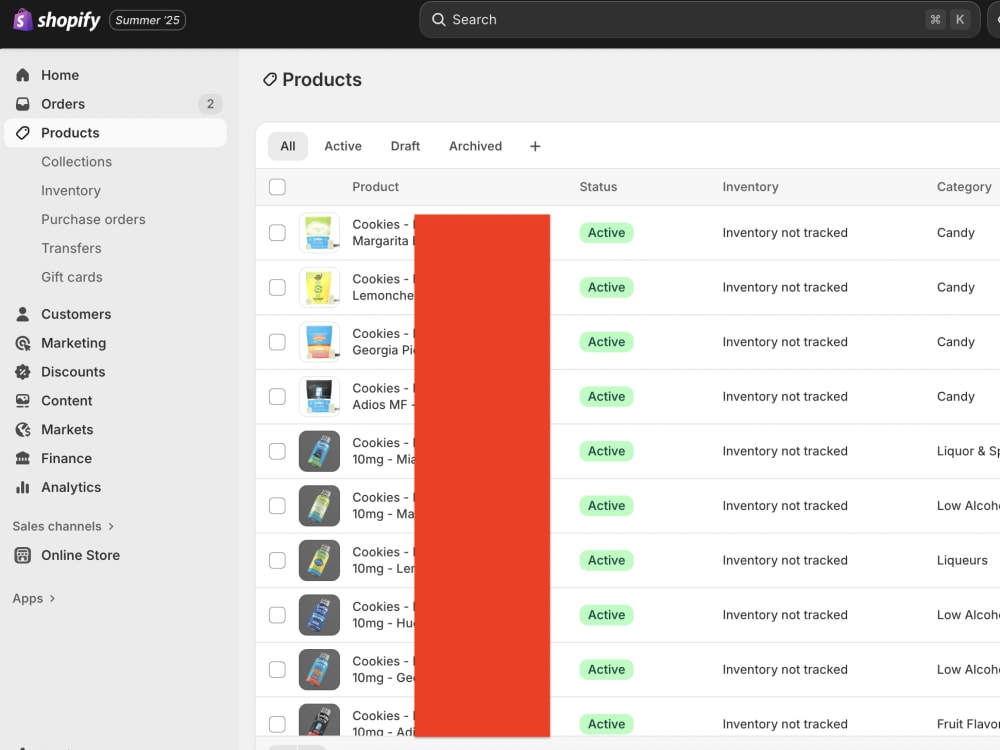The height and width of the screenshot is (750, 1000).
Task: Click Active status of Margarita row
Action: coord(606,233)
